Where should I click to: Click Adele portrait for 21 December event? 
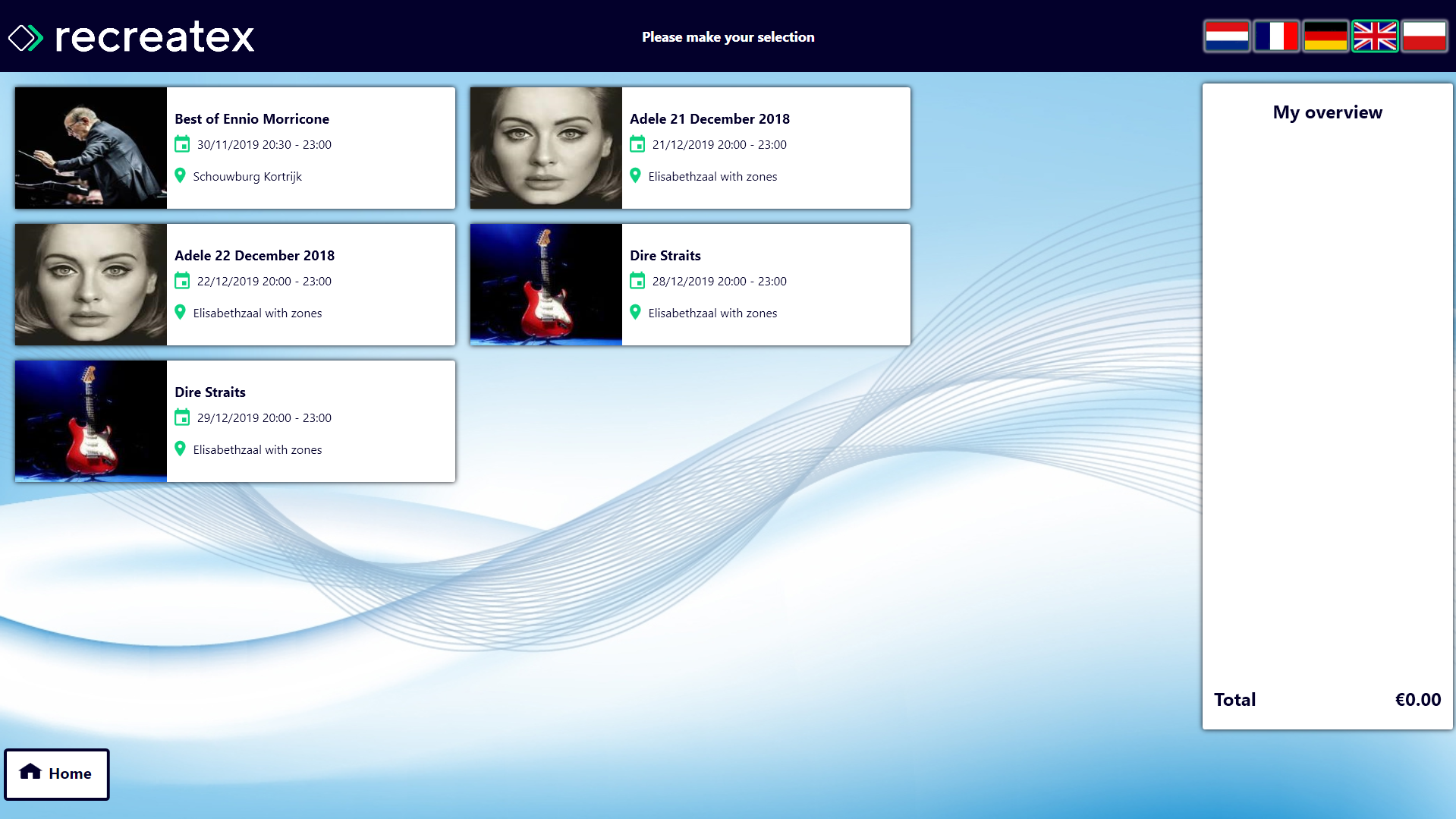pos(546,148)
